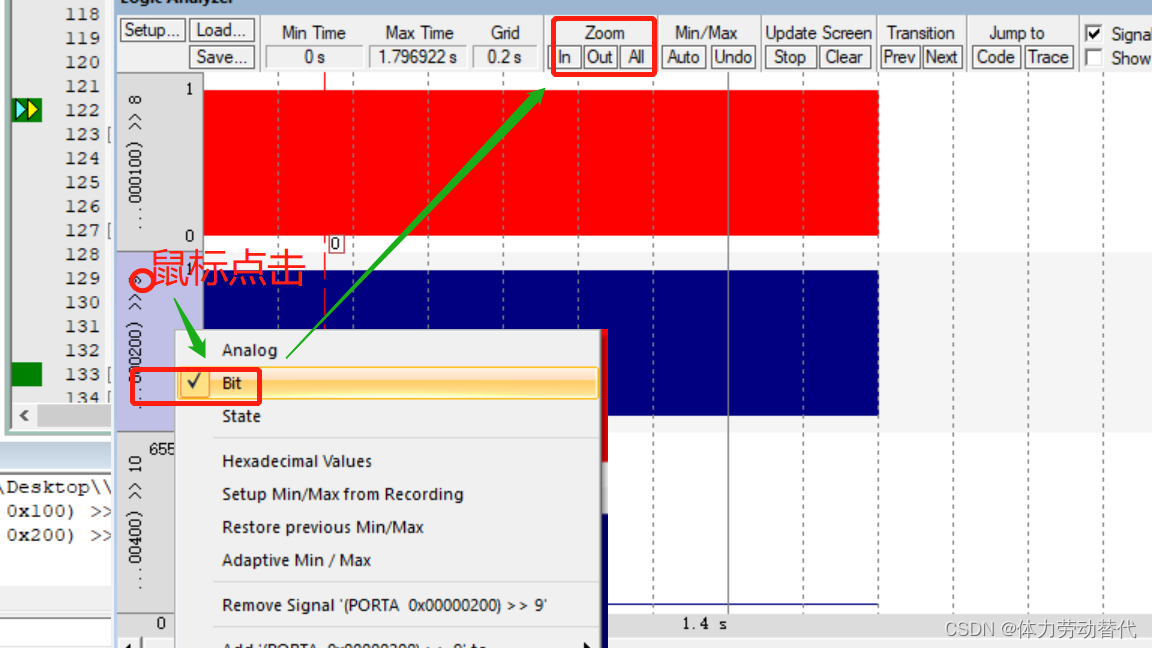This screenshot has height=648, width=1152.
Task: Enable the Show checkbox below Signal
Action: 1093,58
